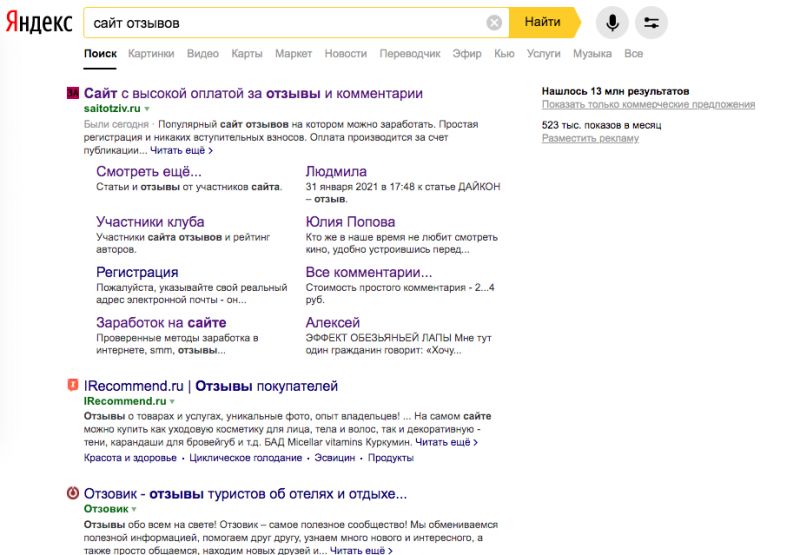Clear the search query with the X icon

coord(494,22)
